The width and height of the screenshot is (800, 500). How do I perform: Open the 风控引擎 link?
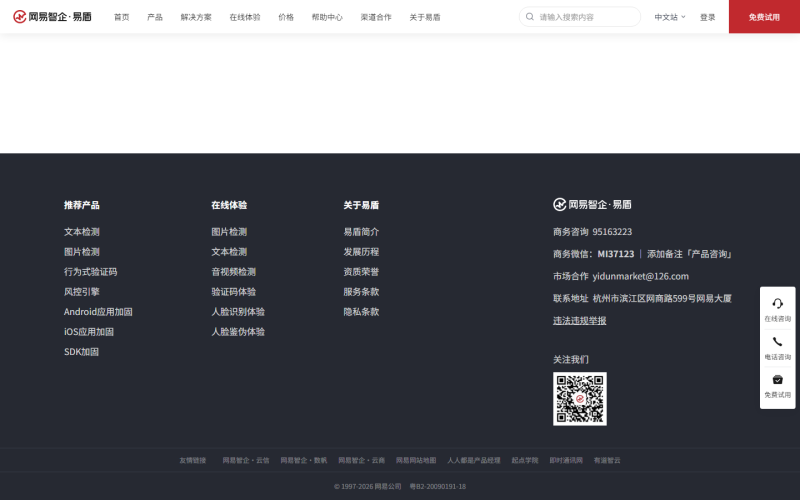click(x=82, y=291)
